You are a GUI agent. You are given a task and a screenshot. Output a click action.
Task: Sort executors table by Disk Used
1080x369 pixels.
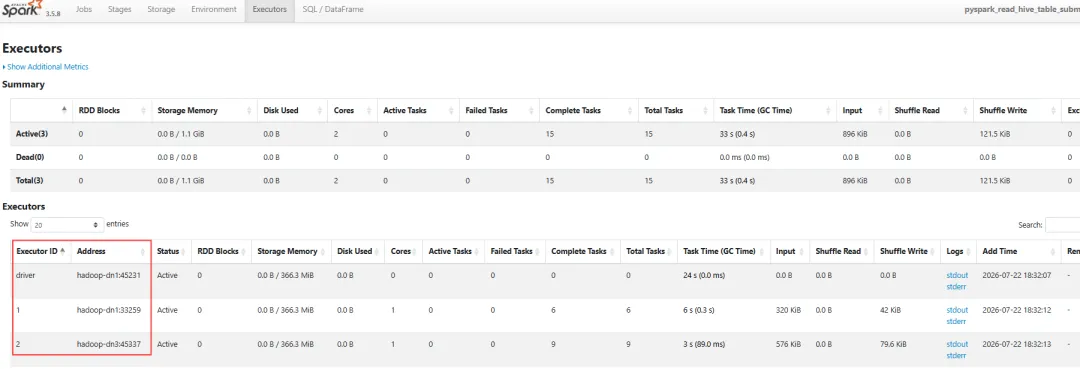[x=358, y=251]
